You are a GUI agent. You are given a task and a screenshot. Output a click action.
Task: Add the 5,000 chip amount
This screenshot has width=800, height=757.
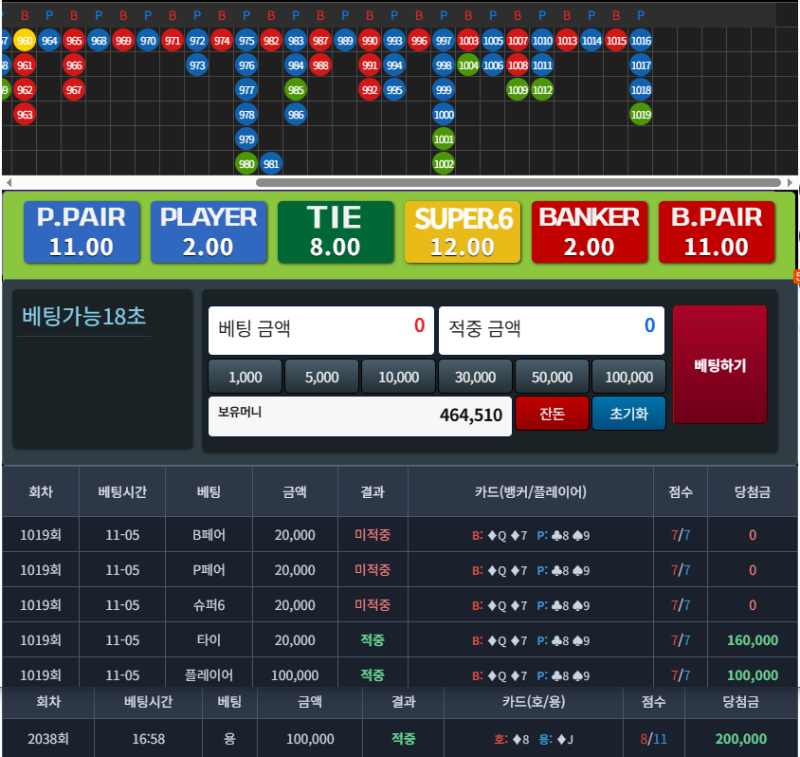pos(322,377)
